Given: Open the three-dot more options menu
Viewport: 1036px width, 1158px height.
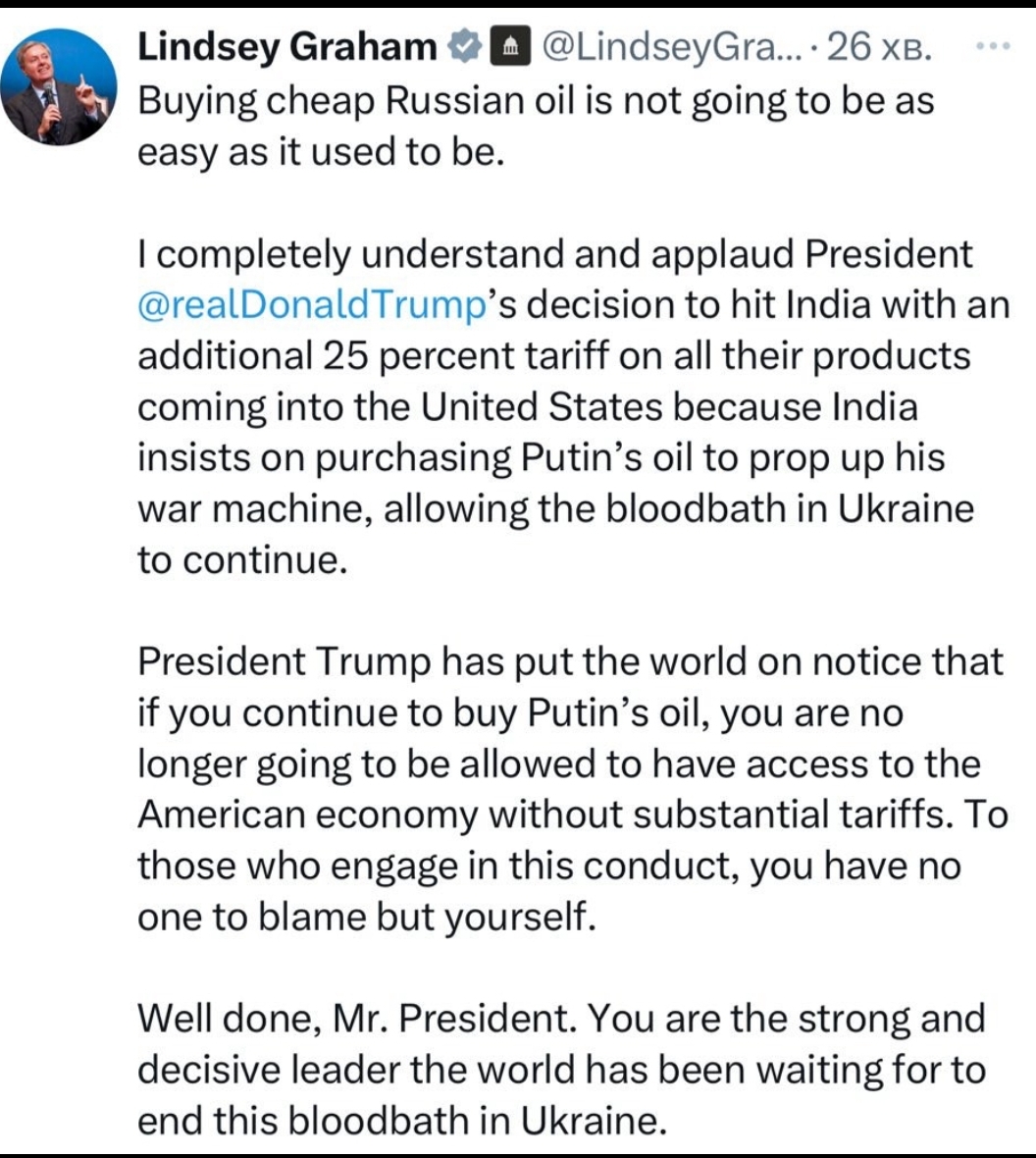Looking at the screenshot, I should [x=993, y=46].
